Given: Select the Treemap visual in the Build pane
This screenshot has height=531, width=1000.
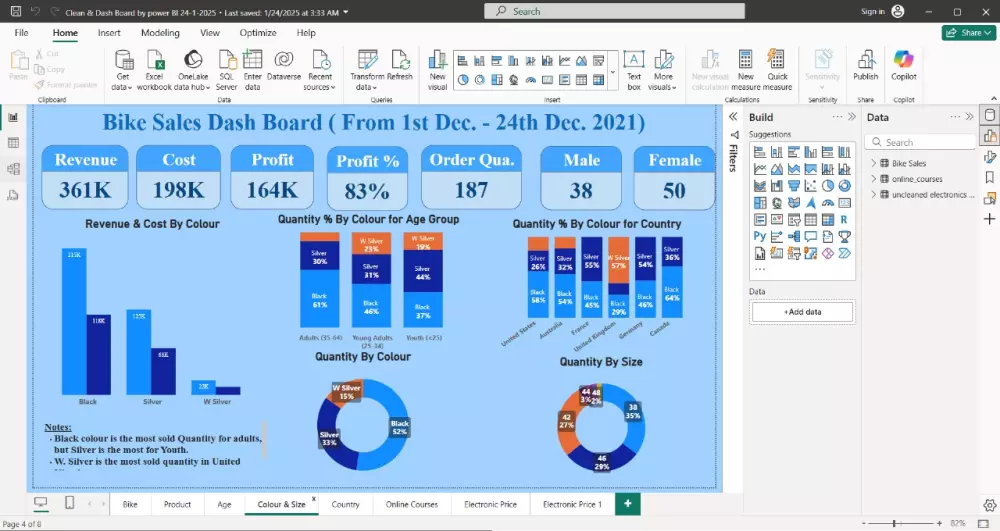Looking at the screenshot, I should pyautogui.click(x=760, y=203).
